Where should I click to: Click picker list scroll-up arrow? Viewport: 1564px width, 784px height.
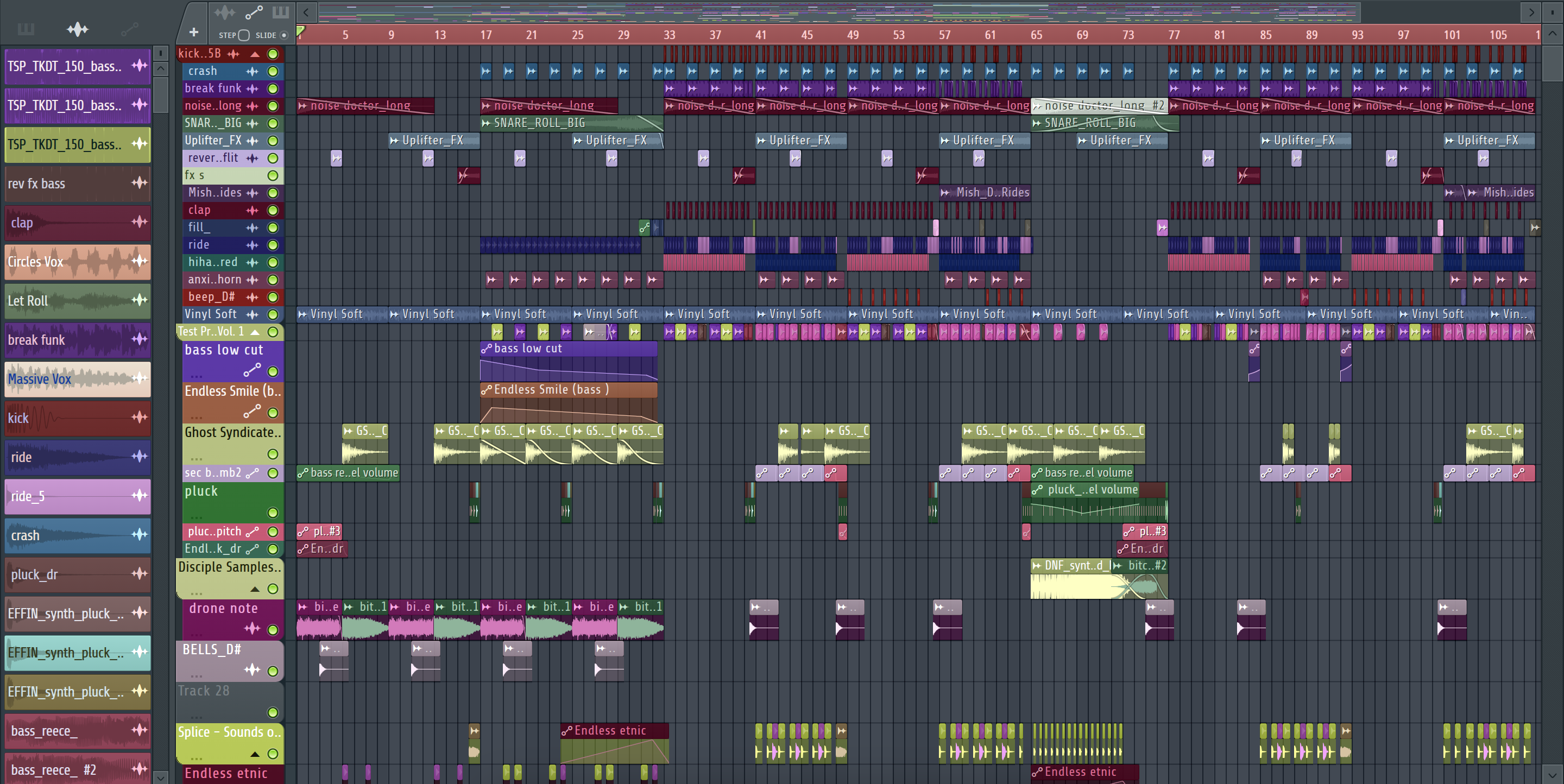pos(160,68)
